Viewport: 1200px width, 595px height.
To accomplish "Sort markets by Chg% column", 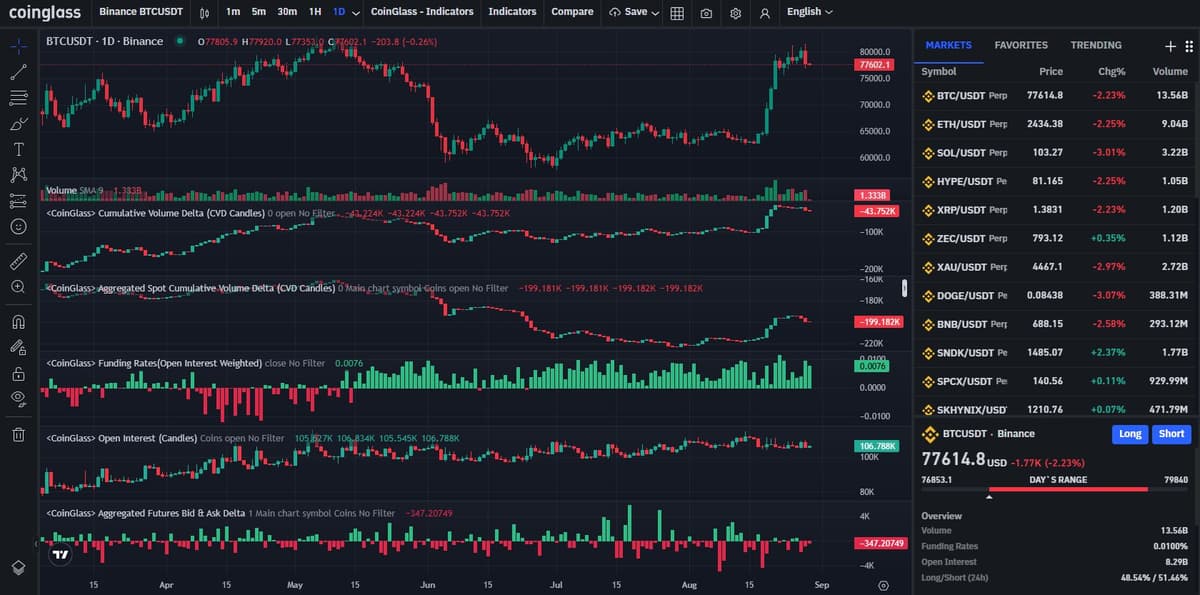I will (x=1112, y=72).
